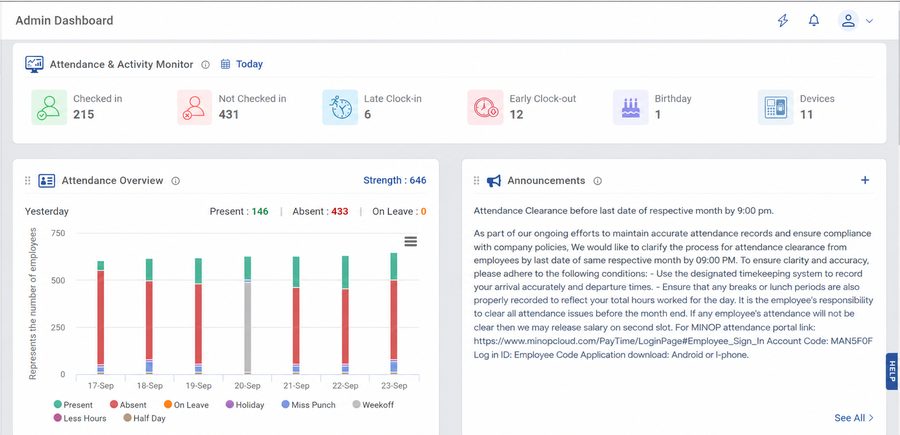Click the 23-Sep green present bar segment
Image resolution: width=900 pixels, height=435 pixels.
click(394, 266)
